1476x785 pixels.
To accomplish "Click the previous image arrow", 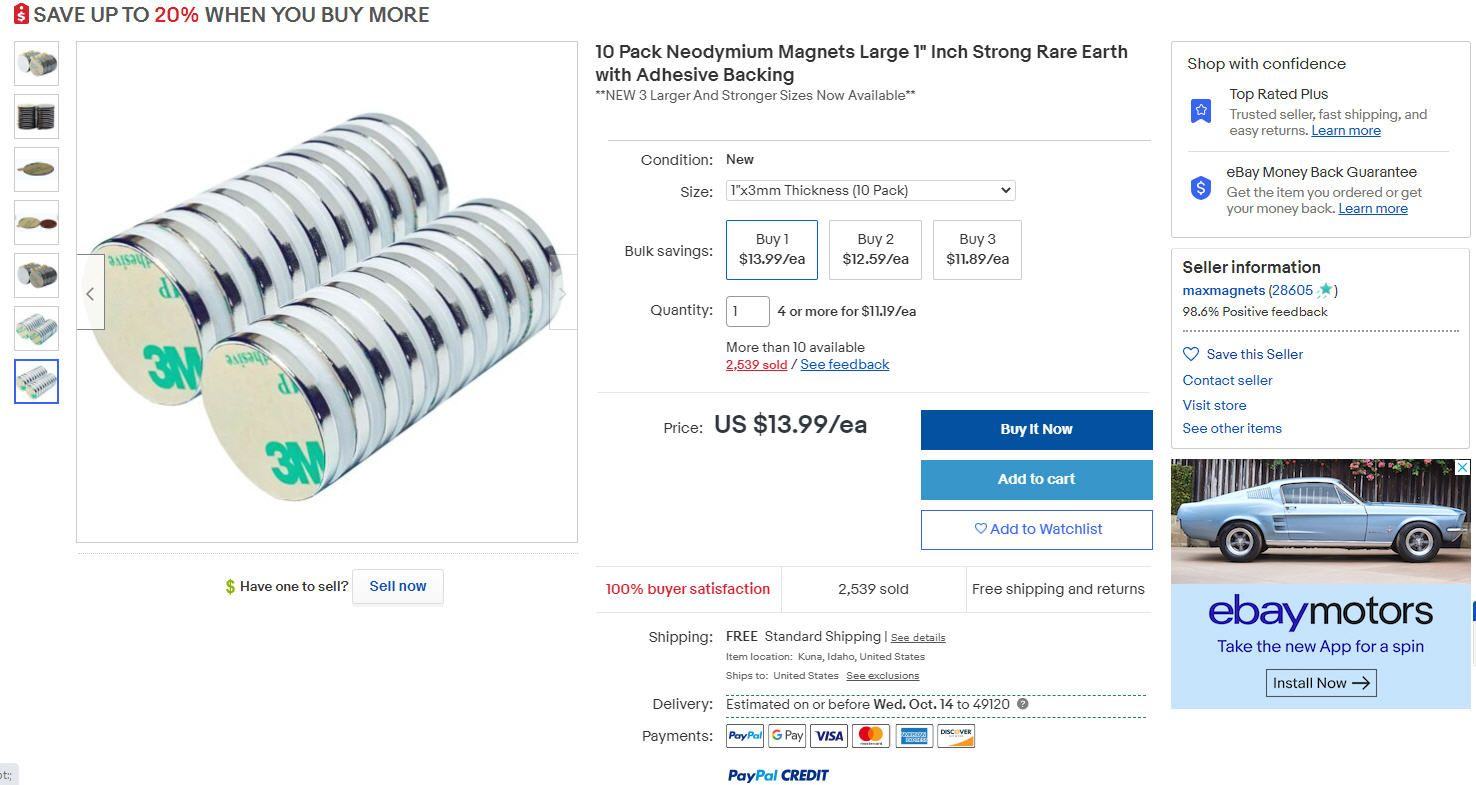I will click(x=90, y=293).
